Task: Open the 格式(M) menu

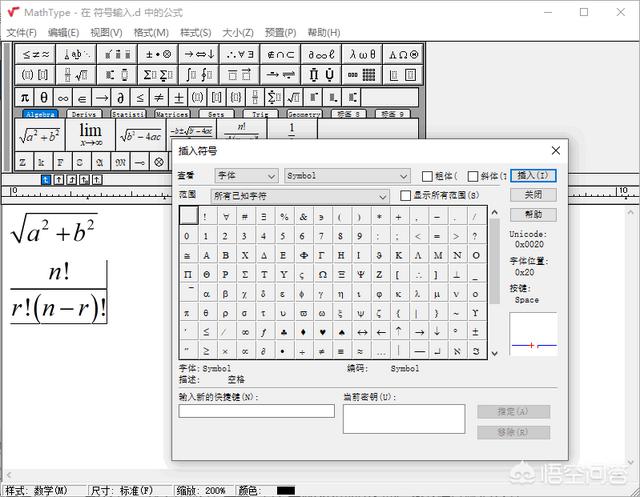Action: [151, 33]
